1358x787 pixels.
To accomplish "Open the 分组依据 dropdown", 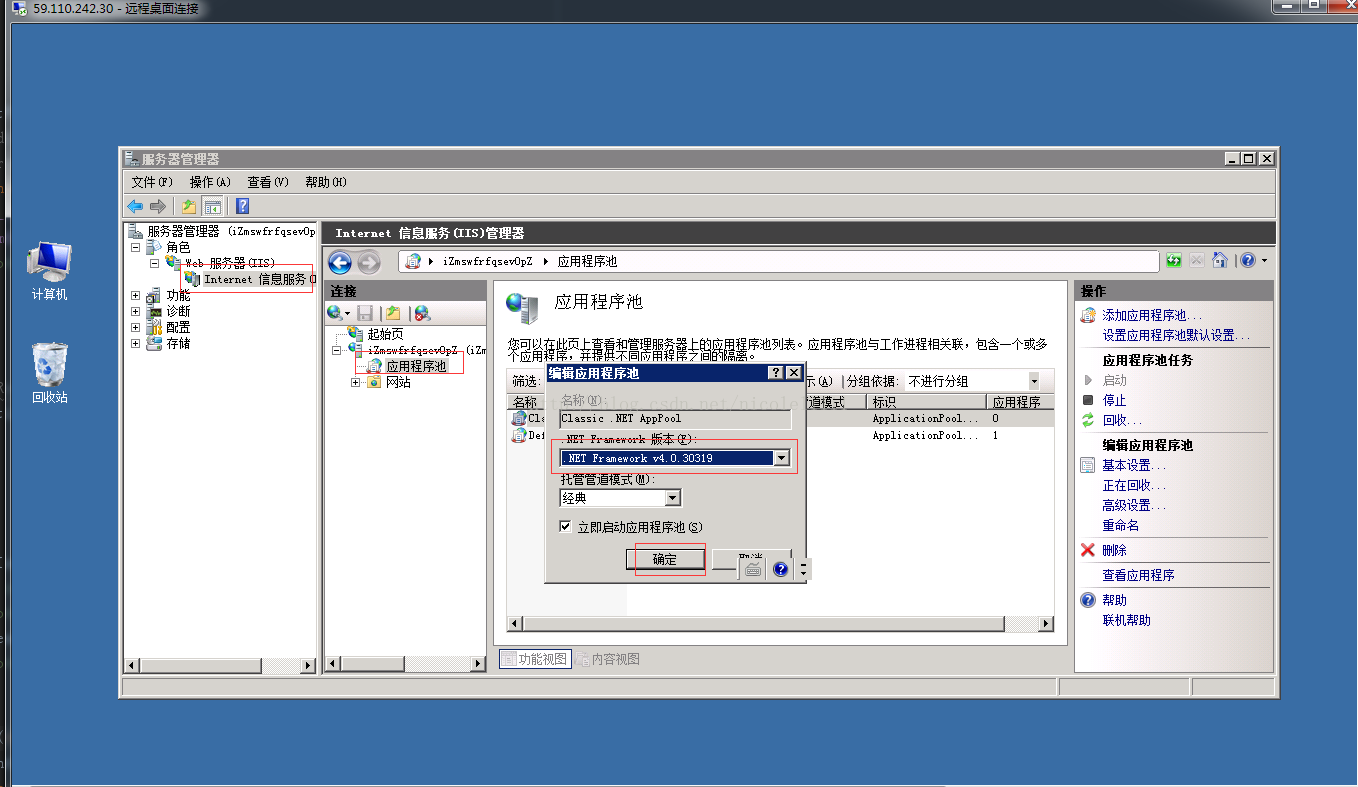I will 1033,381.
